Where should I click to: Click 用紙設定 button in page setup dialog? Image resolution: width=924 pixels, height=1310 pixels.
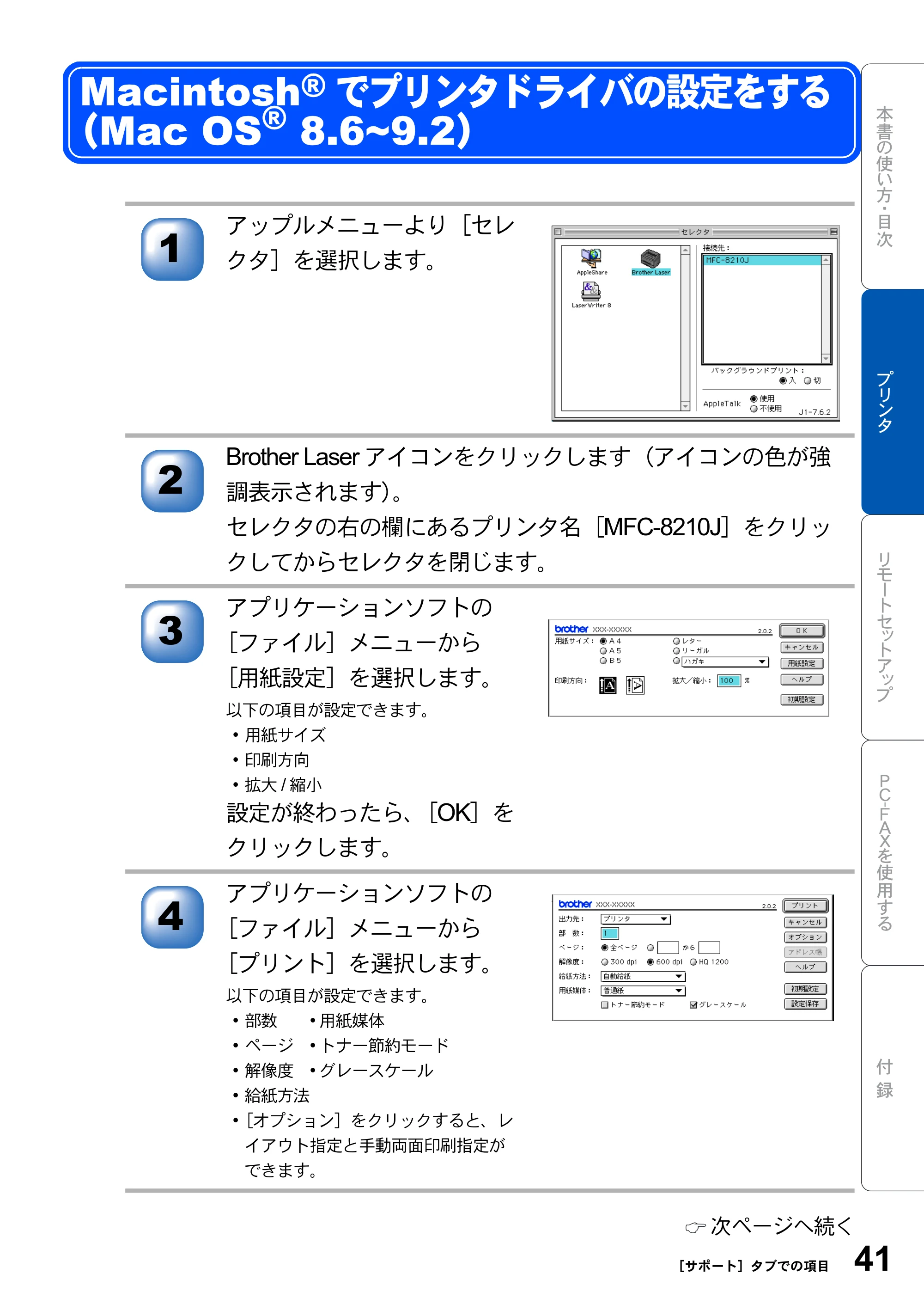tap(802, 664)
